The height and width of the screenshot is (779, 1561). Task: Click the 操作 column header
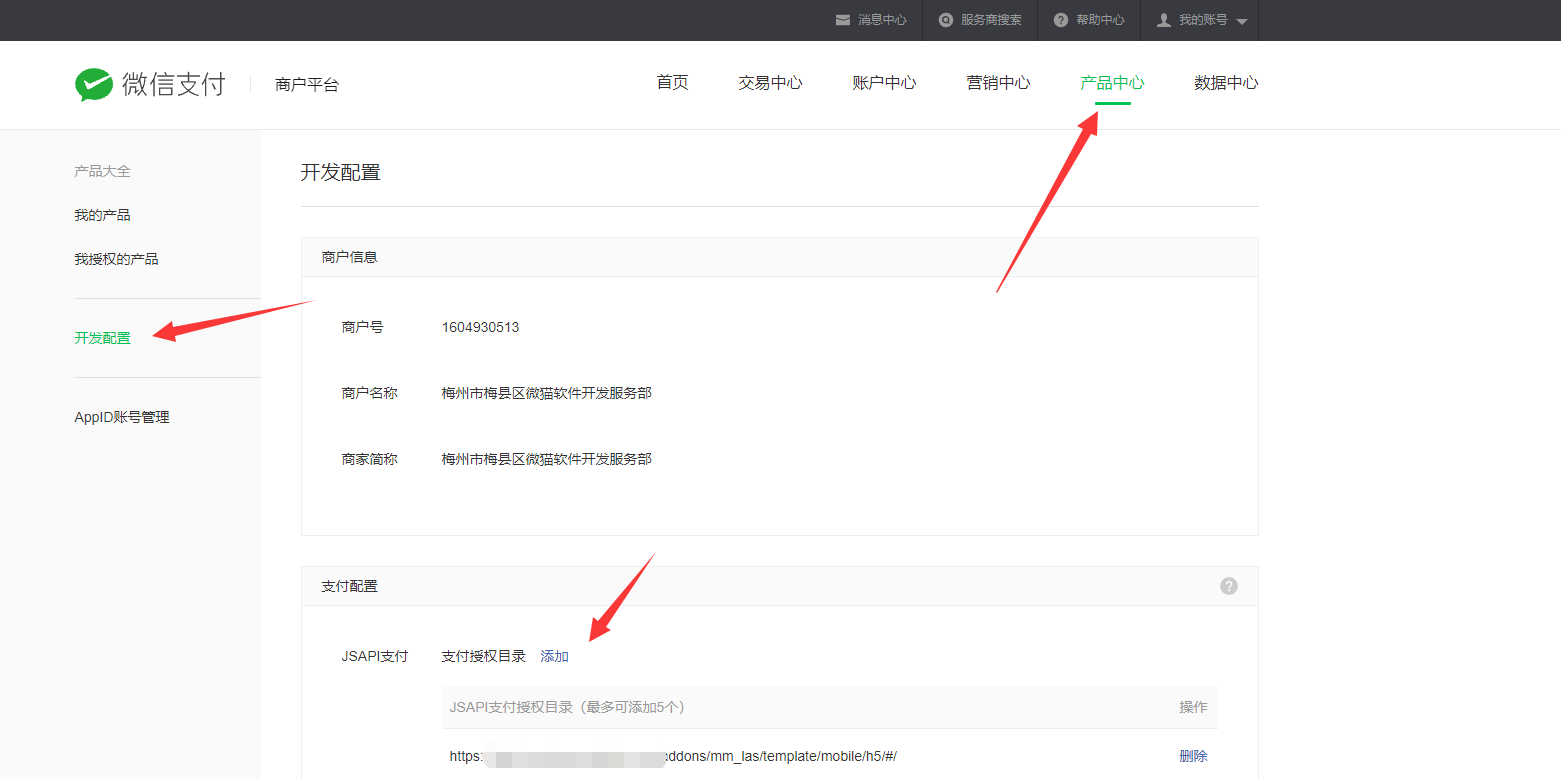pos(1193,707)
